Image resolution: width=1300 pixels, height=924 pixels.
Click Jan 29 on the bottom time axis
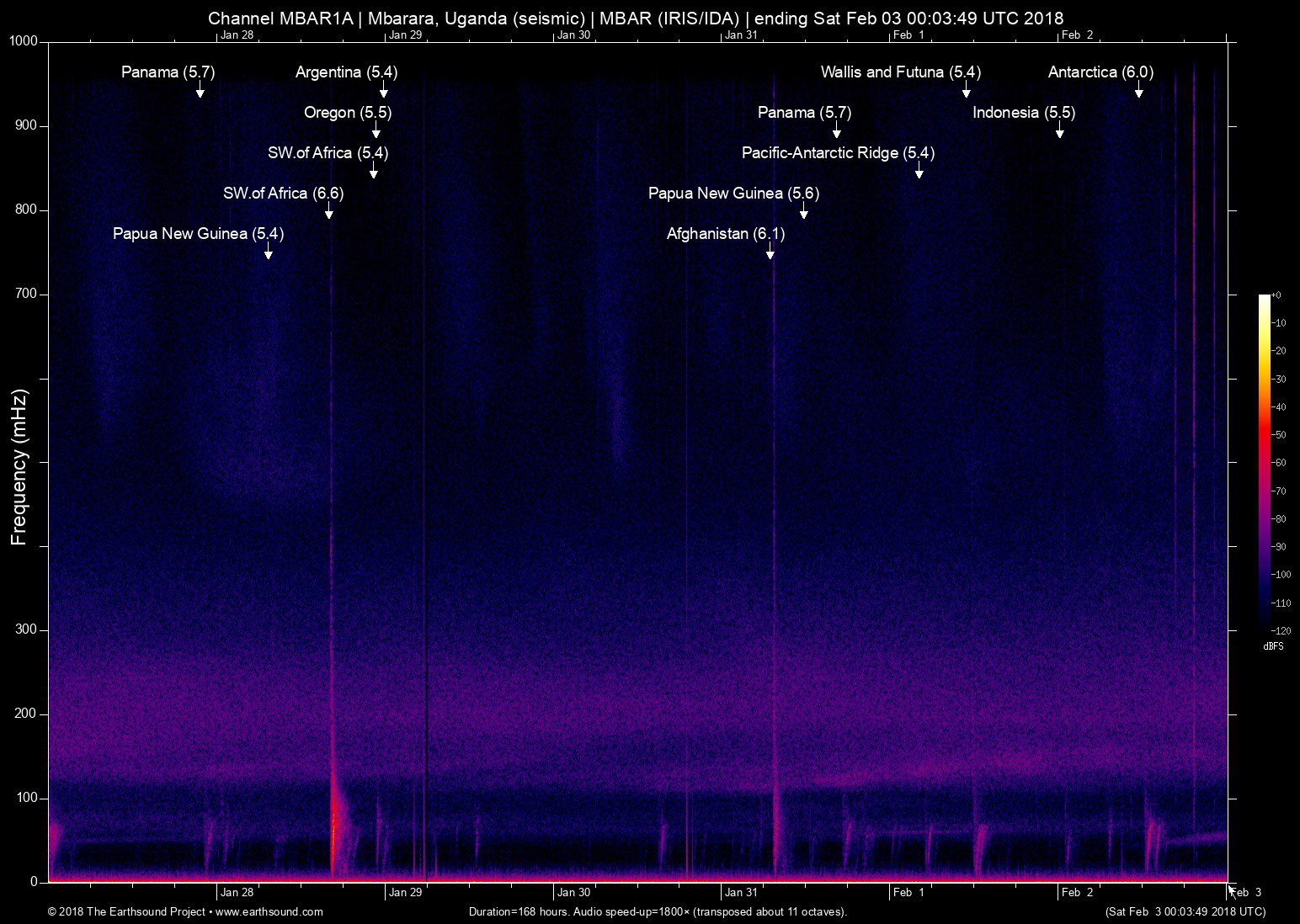click(x=405, y=892)
